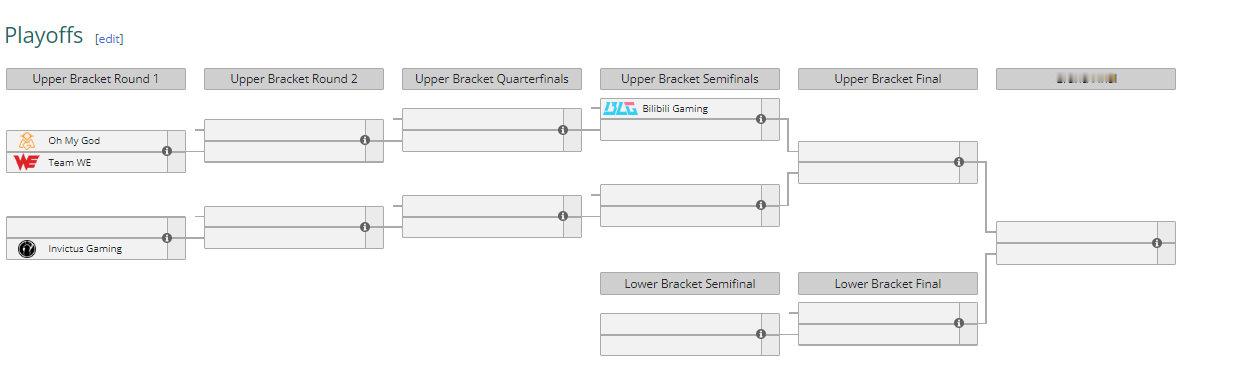Screen dimensions: 1244x371
Task: Select the Upper Bracket Round 1 header
Action: pyautogui.click(x=96, y=79)
